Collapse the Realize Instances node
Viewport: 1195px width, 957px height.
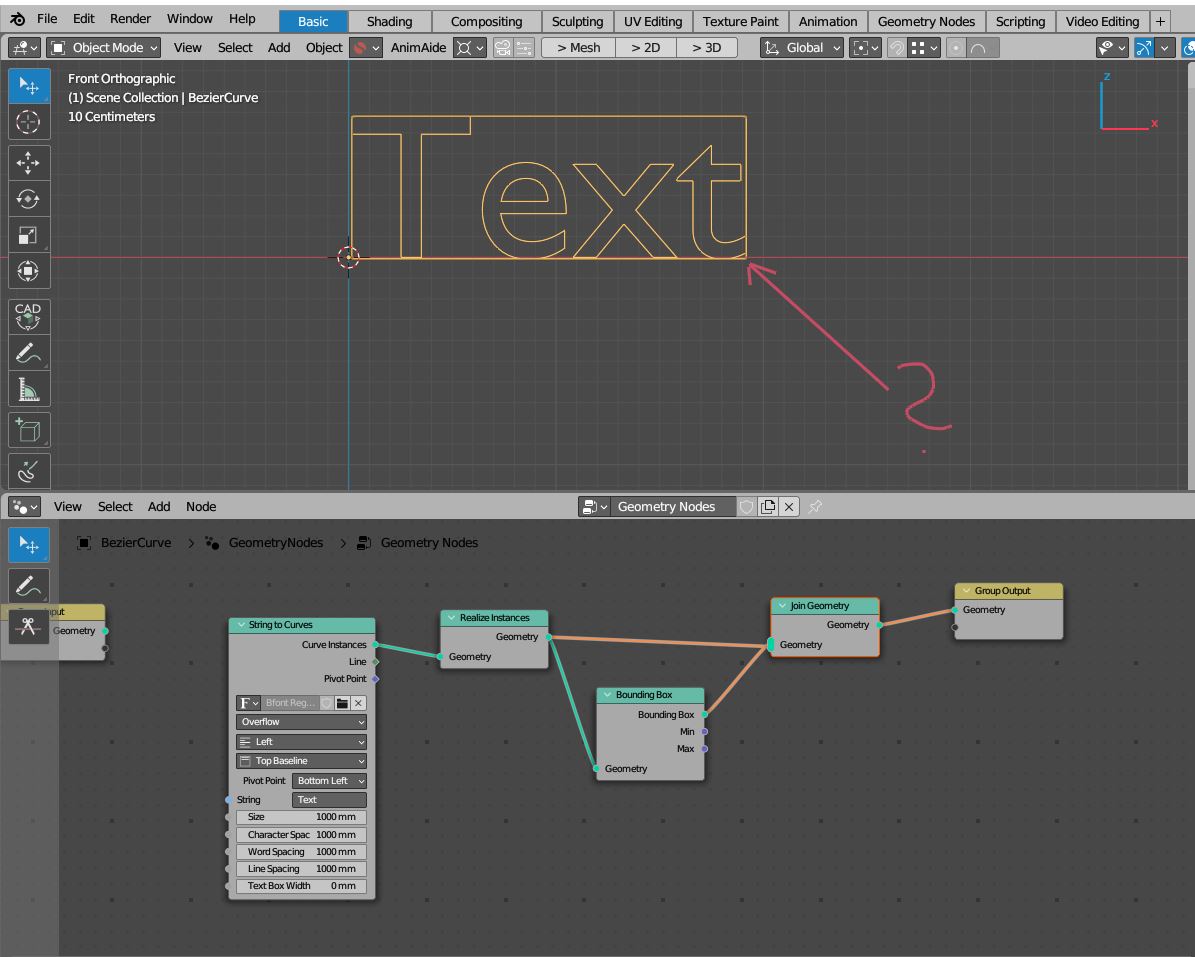tap(452, 618)
